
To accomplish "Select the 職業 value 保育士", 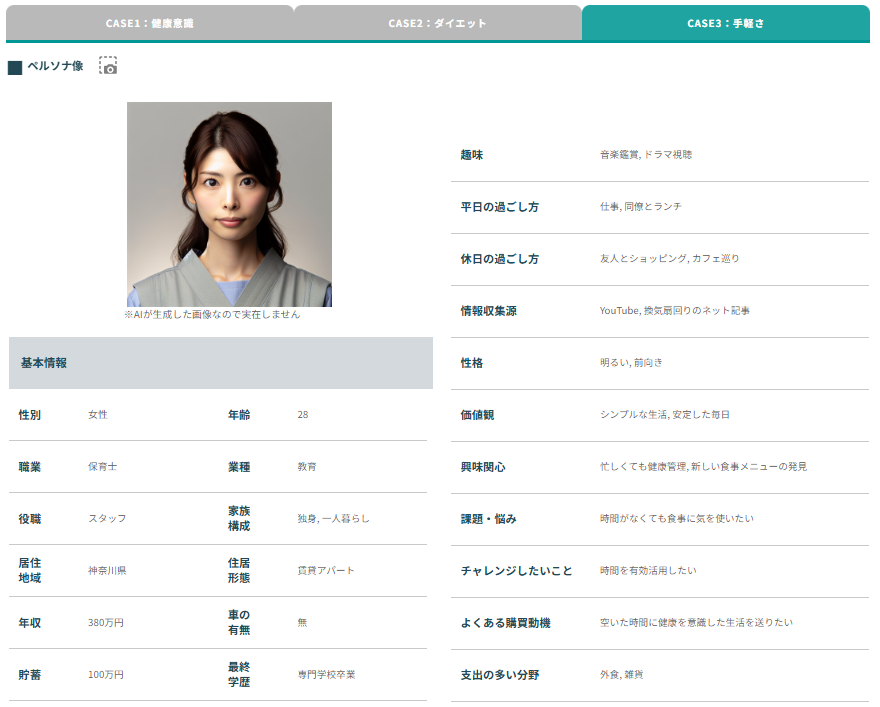I will [102, 467].
